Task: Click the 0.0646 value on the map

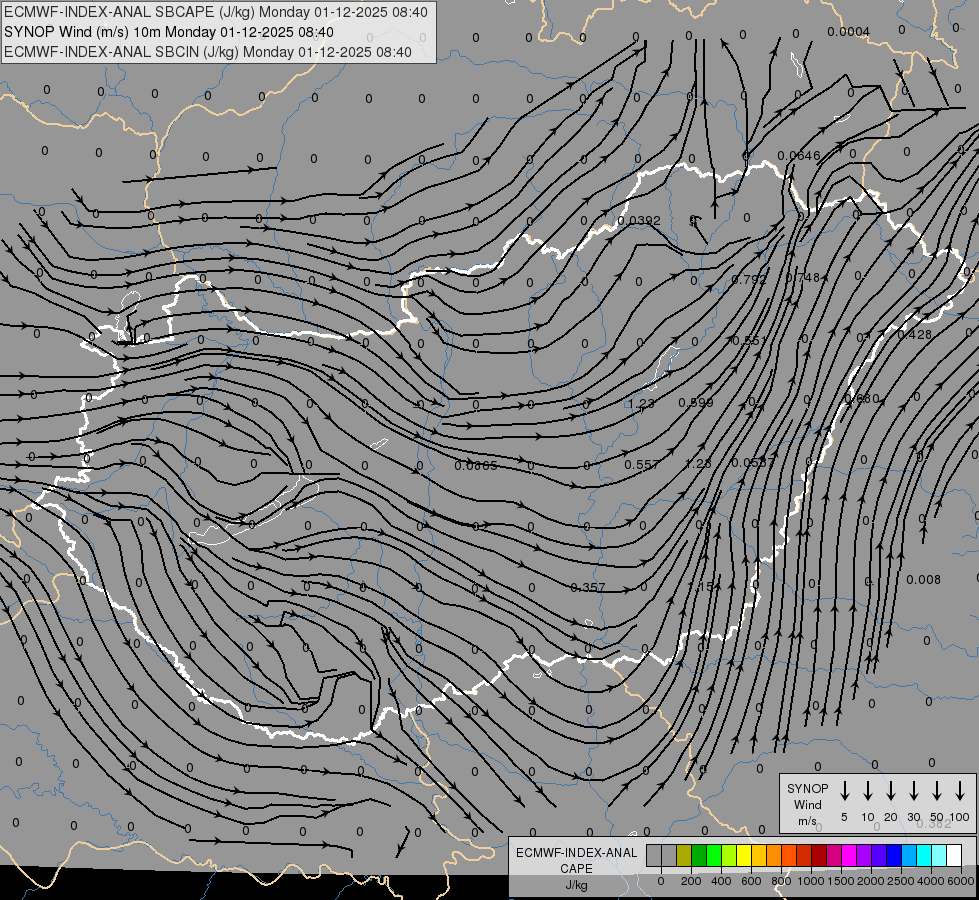Action: (799, 156)
